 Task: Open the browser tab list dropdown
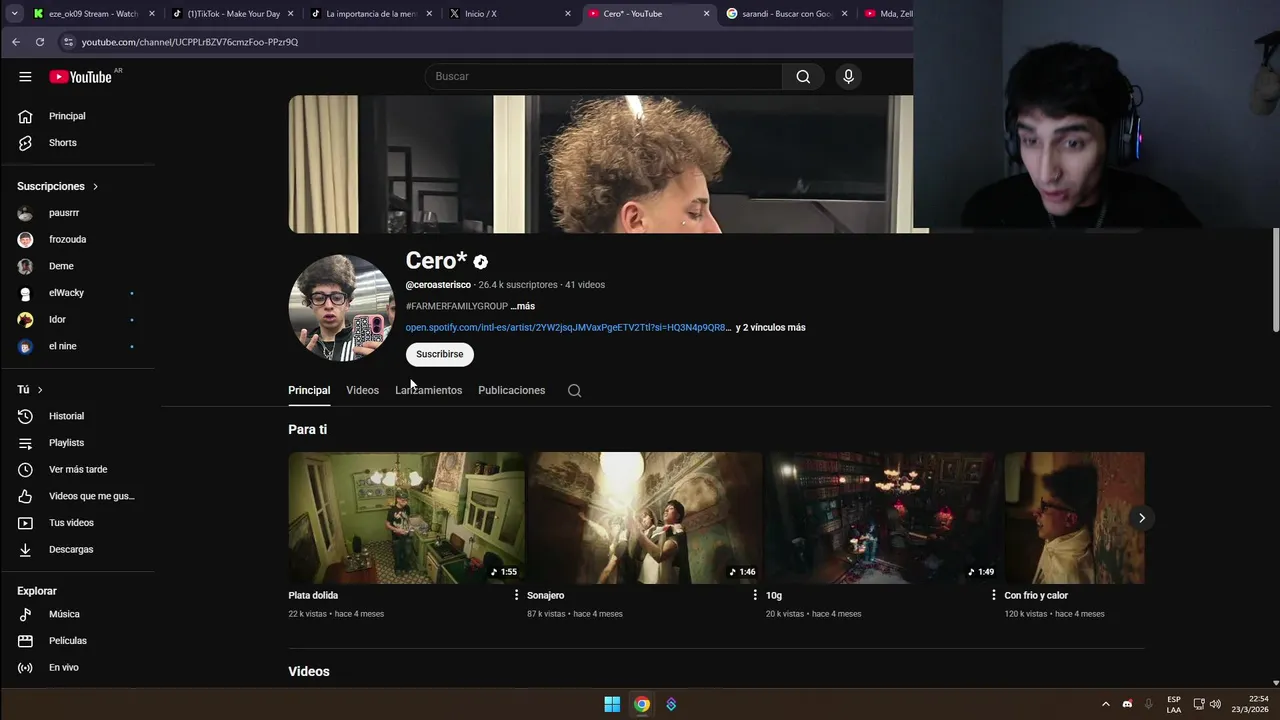tap(14, 14)
